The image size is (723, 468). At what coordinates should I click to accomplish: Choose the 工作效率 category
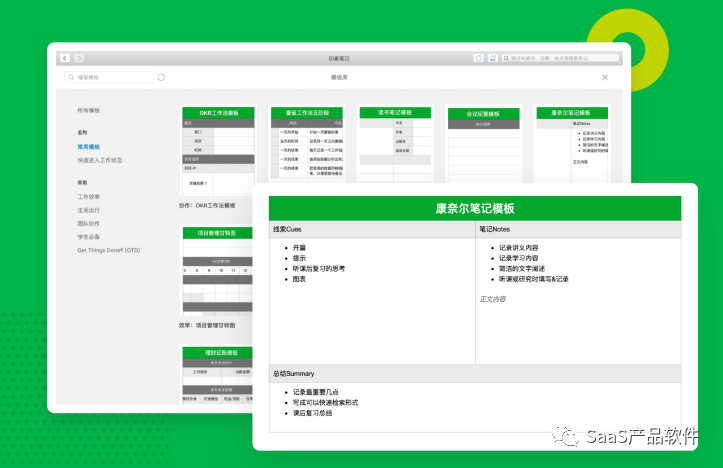click(x=89, y=196)
